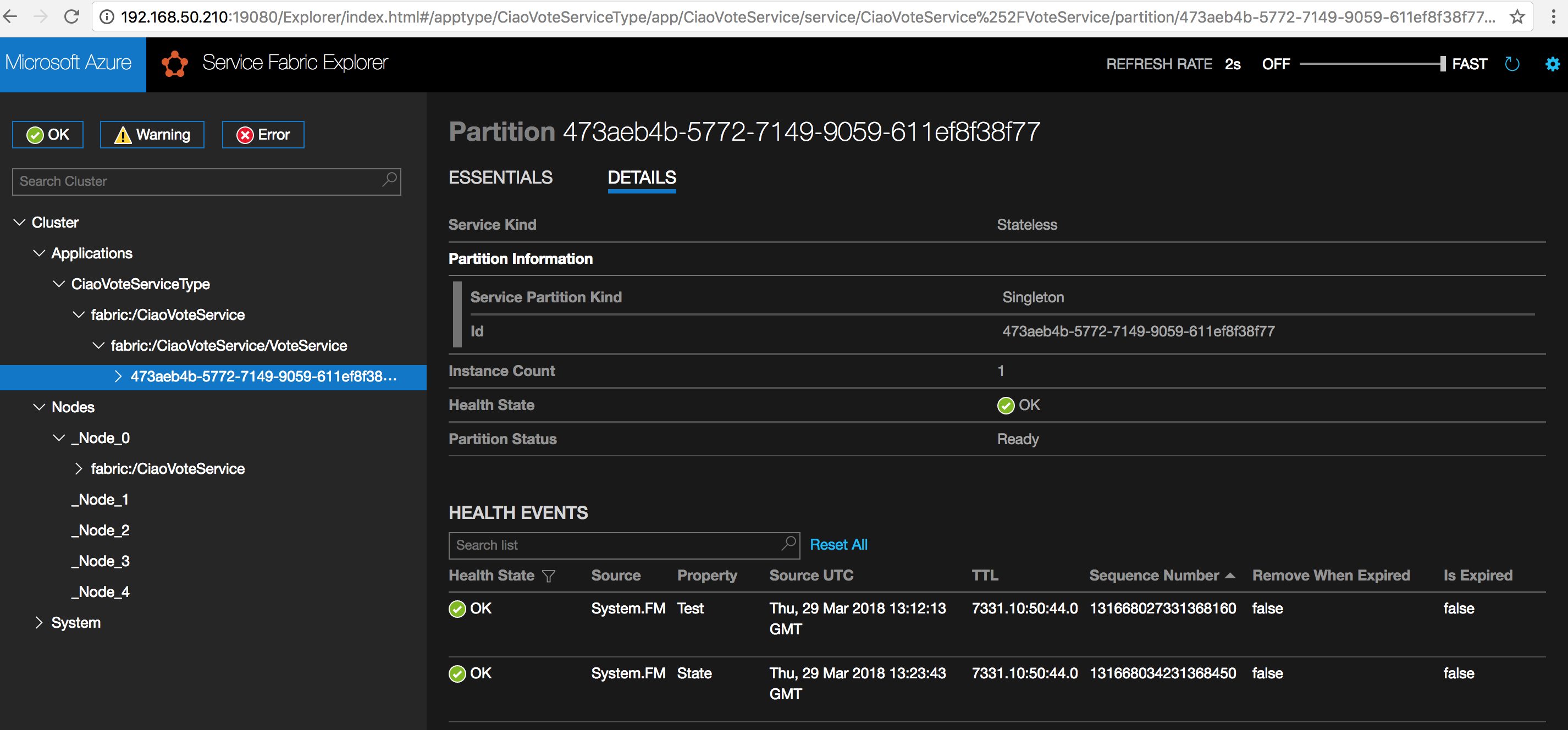Click the Ready partition status value
The width and height of the screenshot is (1568, 730).
1018,440
